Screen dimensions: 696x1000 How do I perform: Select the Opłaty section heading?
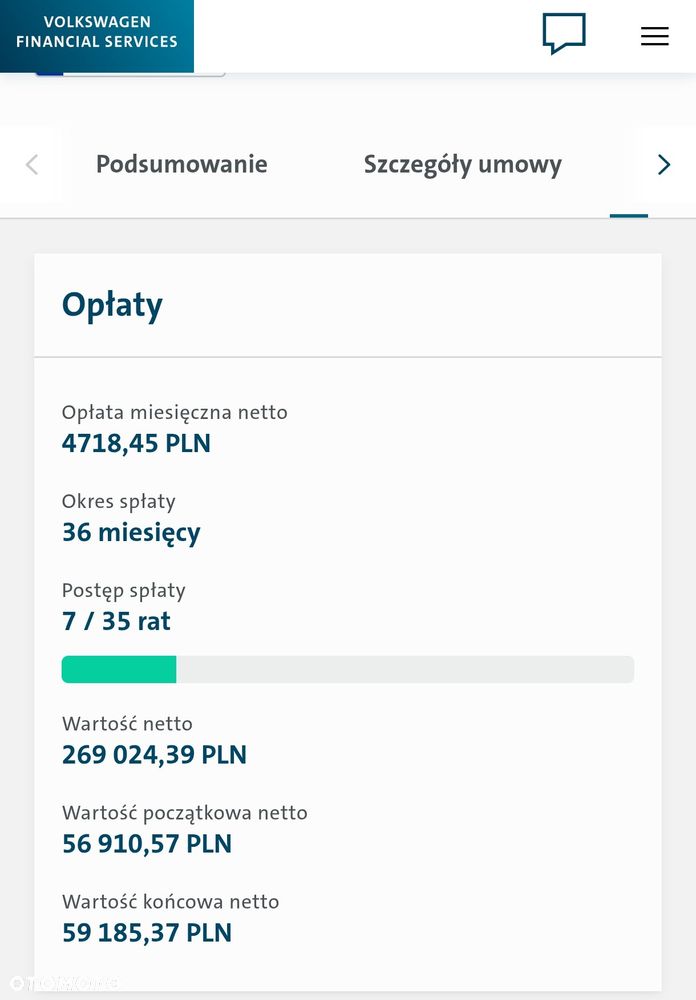(x=112, y=305)
